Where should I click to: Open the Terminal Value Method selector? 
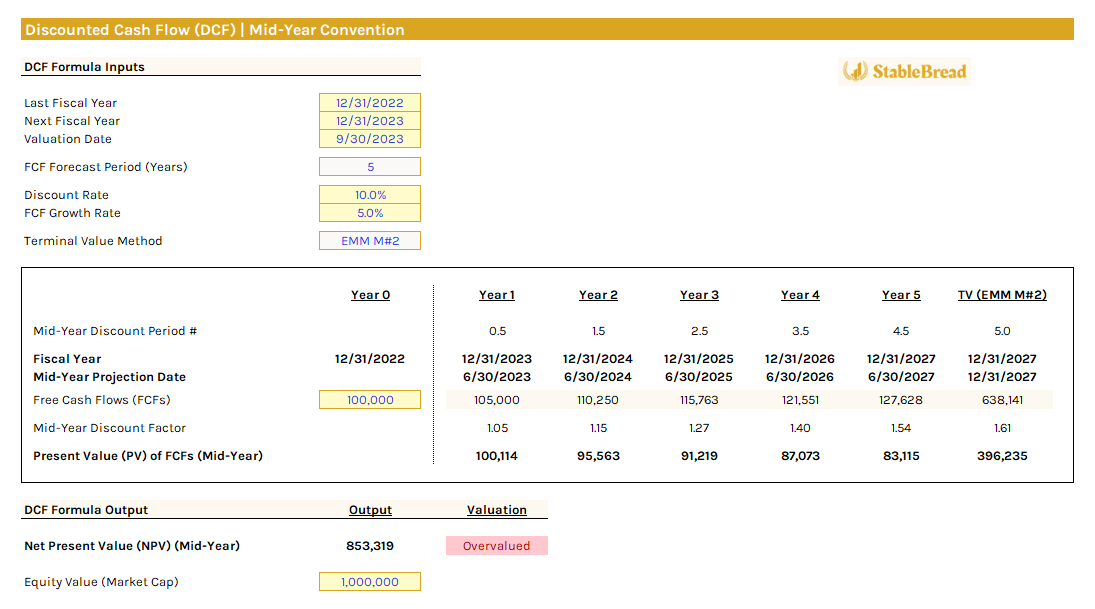370,240
